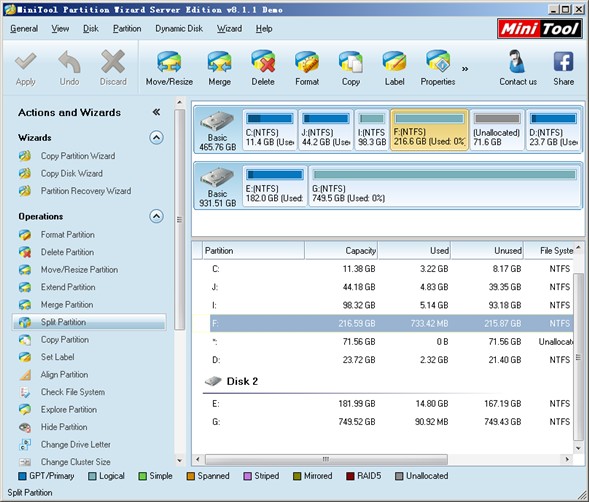Click Merge Partition icon in sidebar
Image resolution: width=589 pixels, height=502 pixels.
coord(25,304)
